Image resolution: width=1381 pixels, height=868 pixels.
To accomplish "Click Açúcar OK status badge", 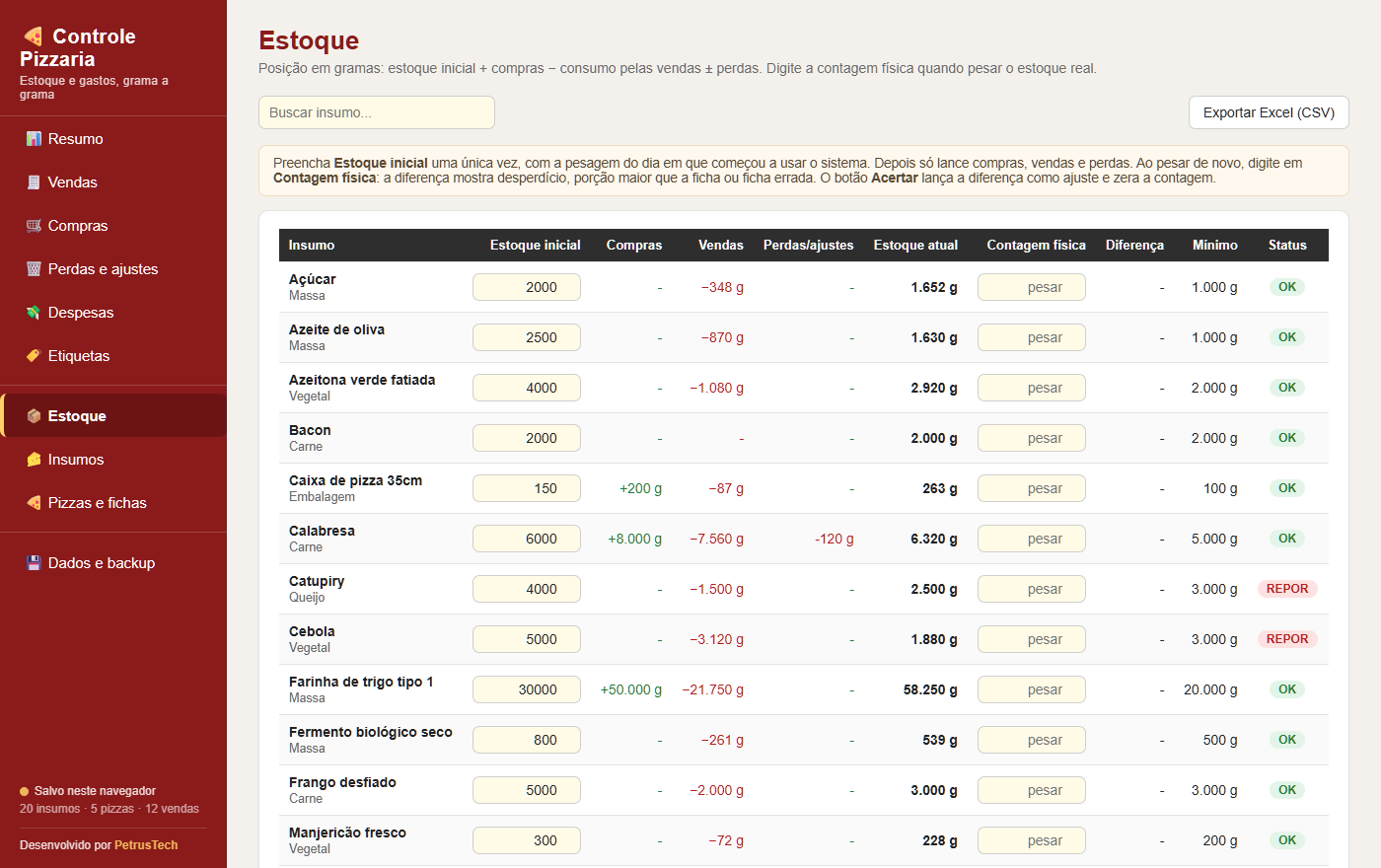I will click(x=1287, y=287).
